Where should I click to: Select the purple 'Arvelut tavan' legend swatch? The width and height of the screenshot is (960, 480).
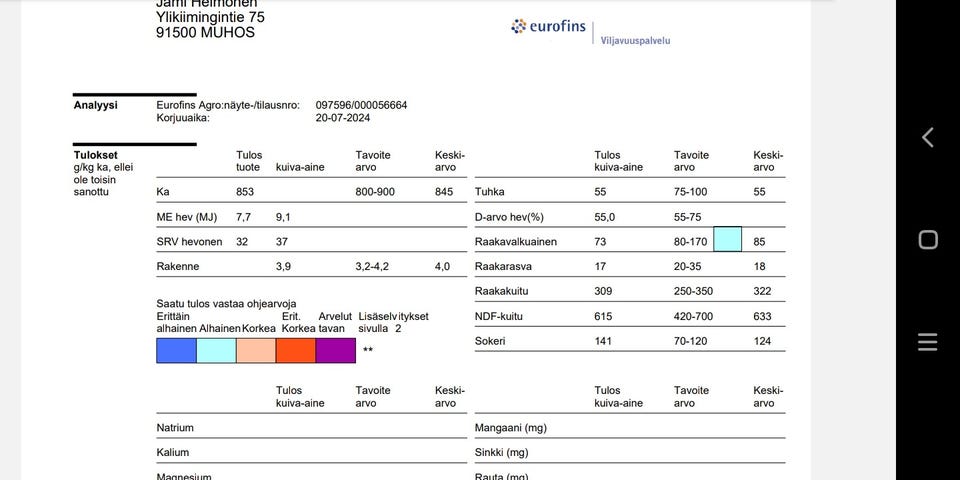336,351
